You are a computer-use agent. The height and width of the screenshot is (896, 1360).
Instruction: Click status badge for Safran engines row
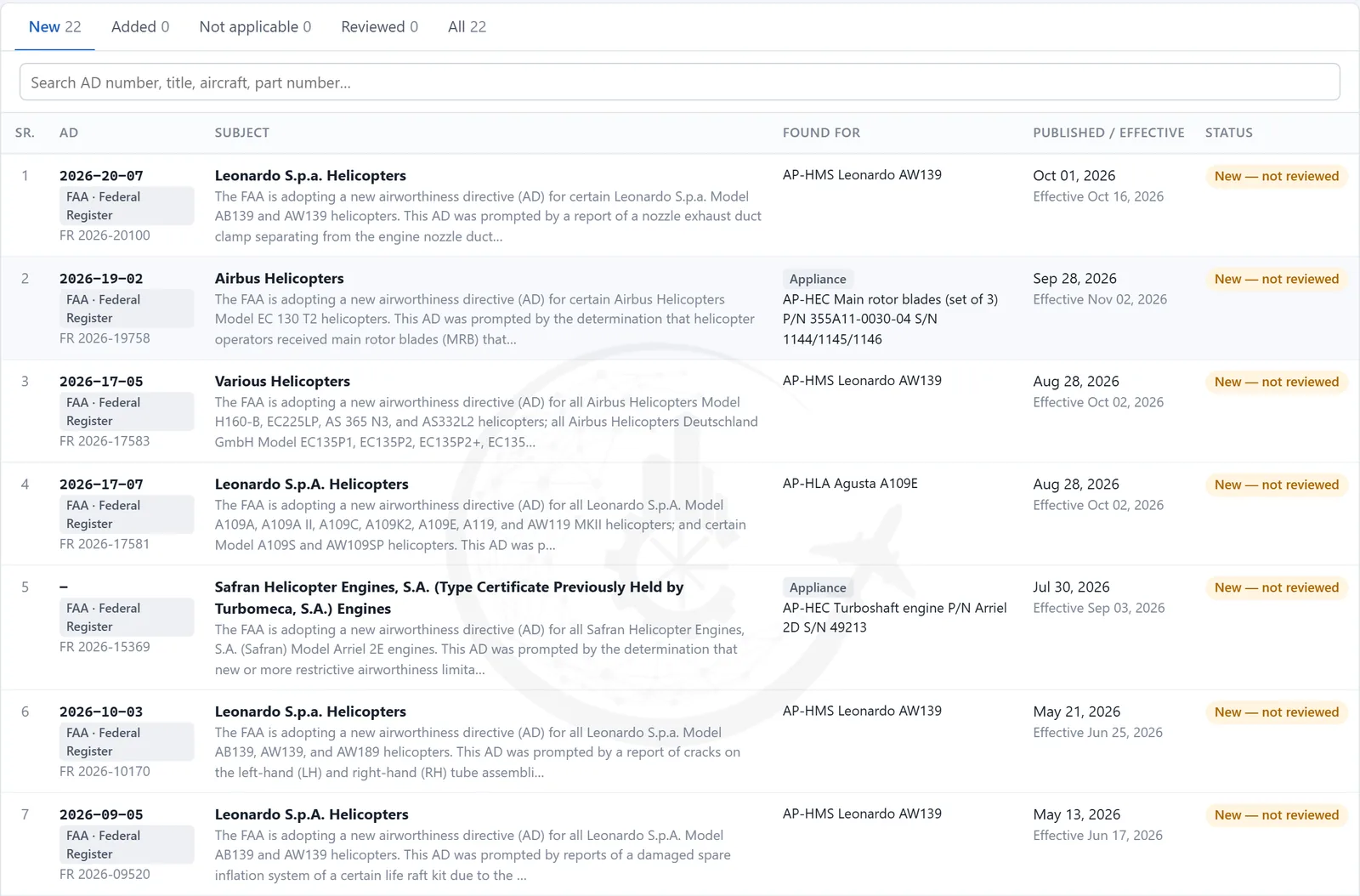pyautogui.click(x=1276, y=587)
